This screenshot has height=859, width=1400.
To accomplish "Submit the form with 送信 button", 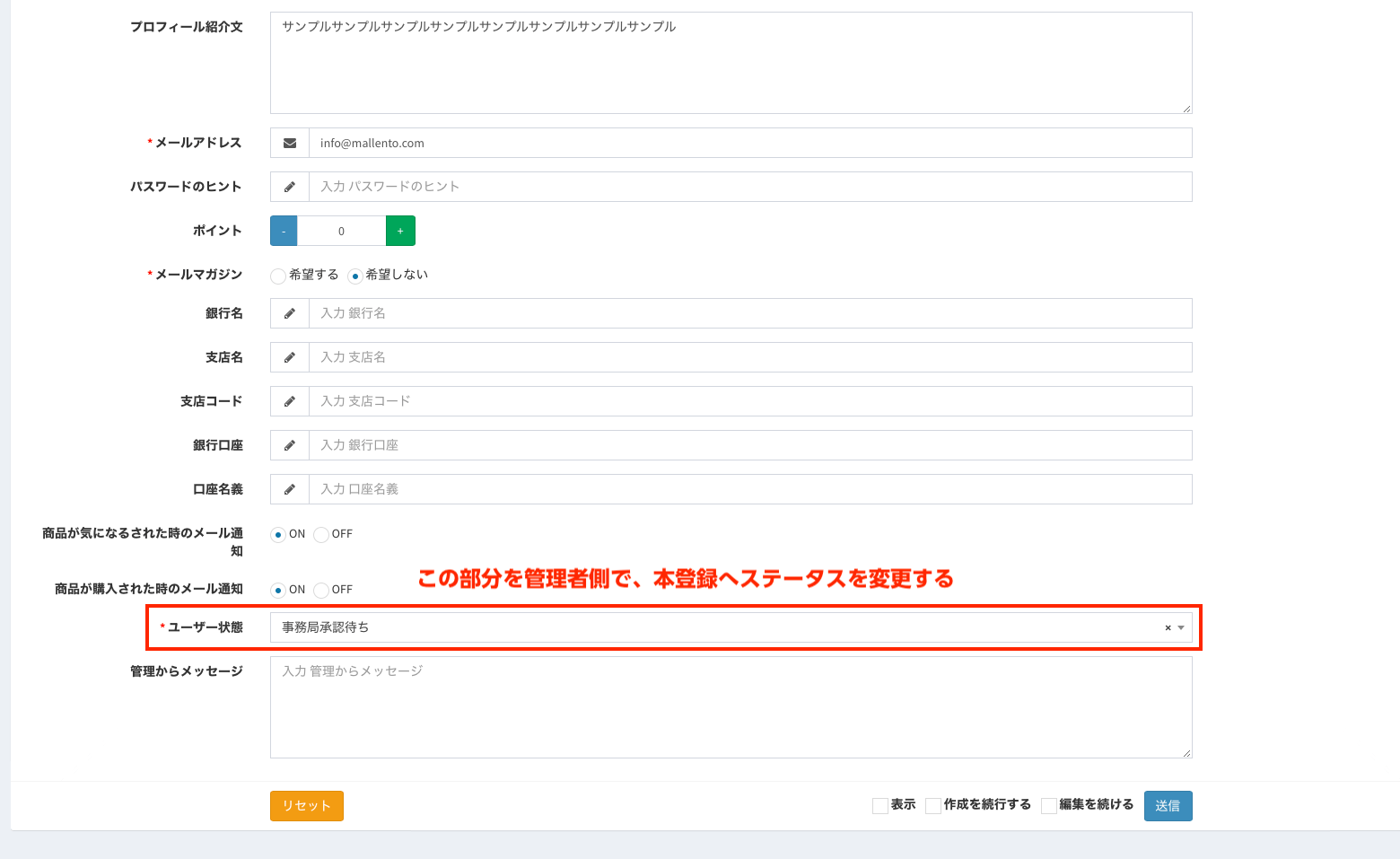I will 1168,806.
